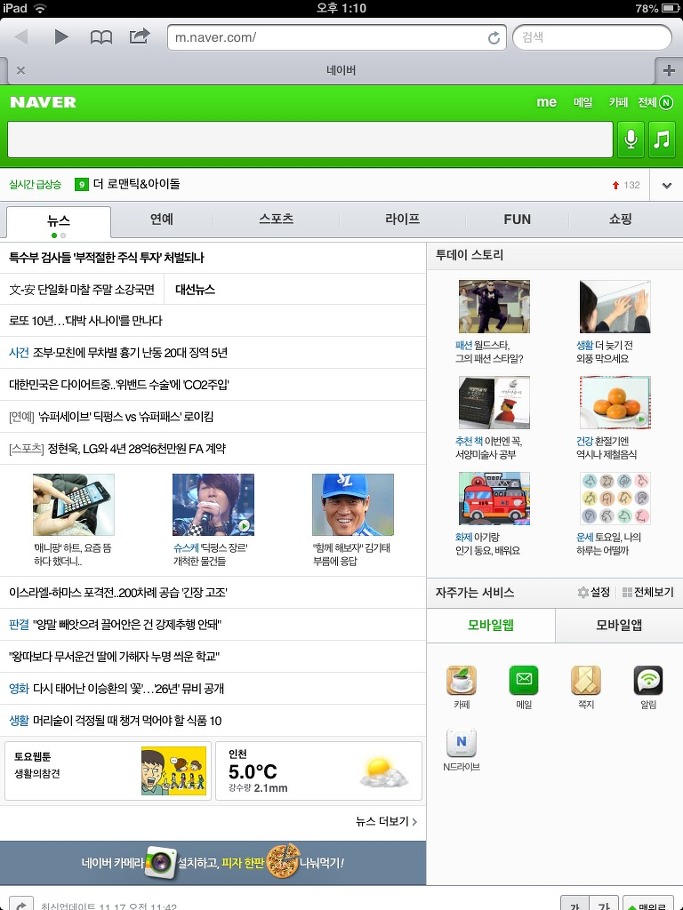Open 추천 책 서양미술사 thumbnail
The width and height of the screenshot is (683, 910).
point(494,402)
